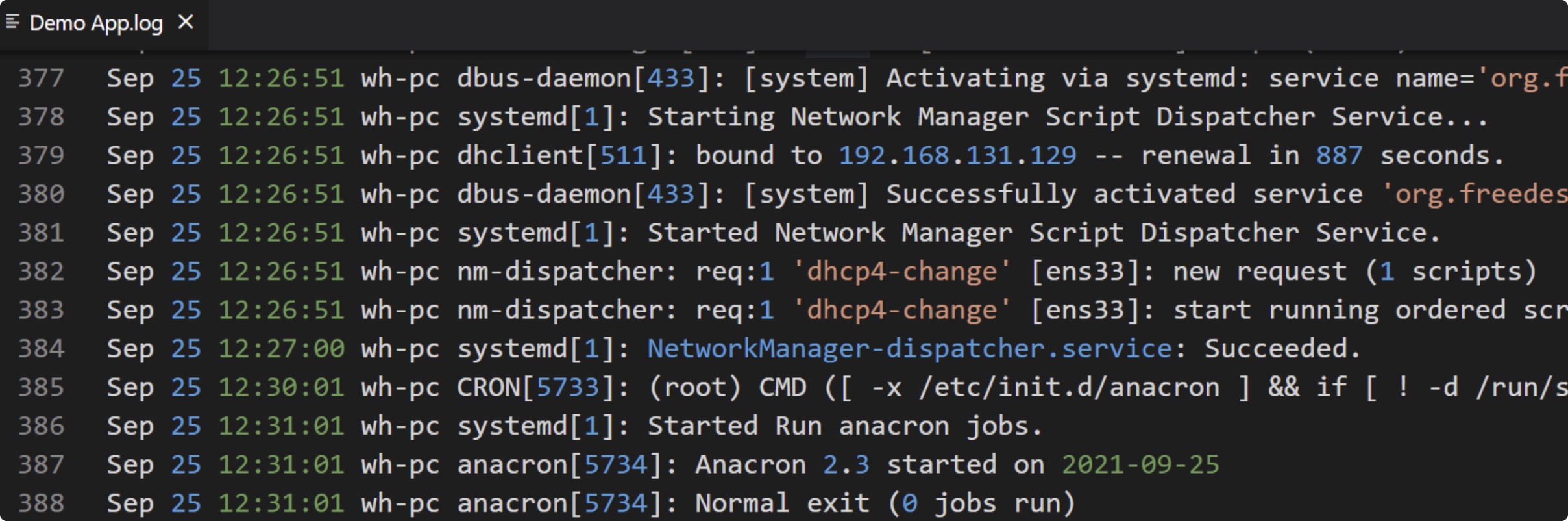Image resolution: width=1568 pixels, height=521 pixels.
Task: Click the NetworkManager-dispatcher.service text
Action: pyautogui.click(x=909, y=349)
